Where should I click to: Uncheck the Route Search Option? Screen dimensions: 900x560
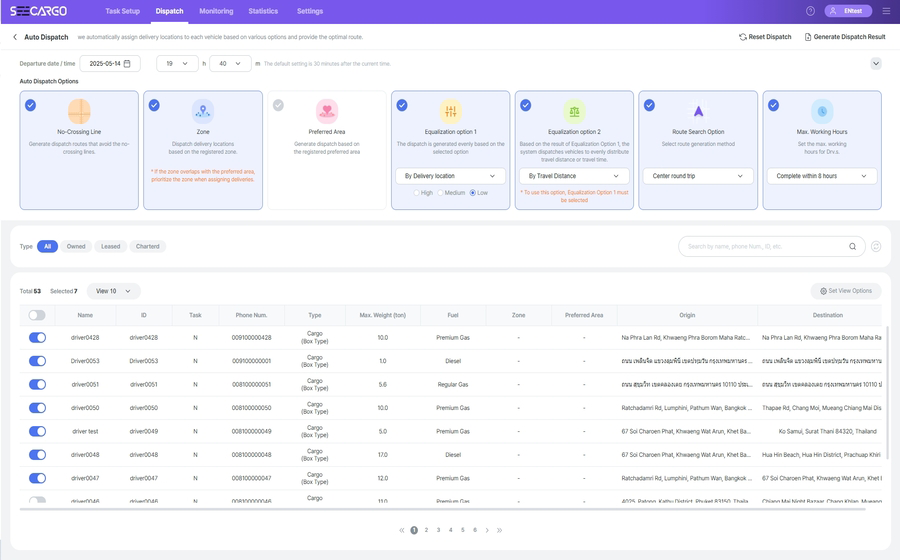649,105
